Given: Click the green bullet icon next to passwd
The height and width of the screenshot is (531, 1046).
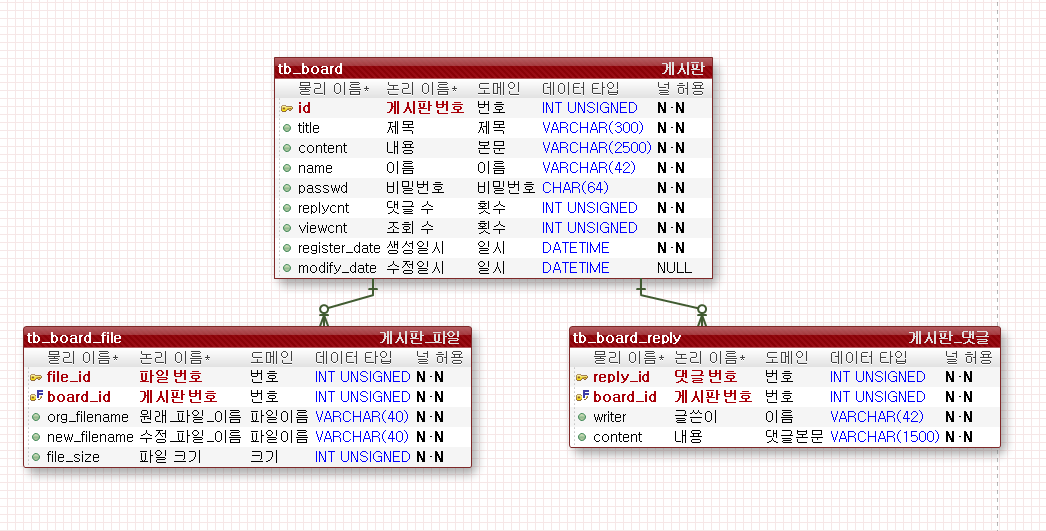Looking at the screenshot, I should point(287,188).
